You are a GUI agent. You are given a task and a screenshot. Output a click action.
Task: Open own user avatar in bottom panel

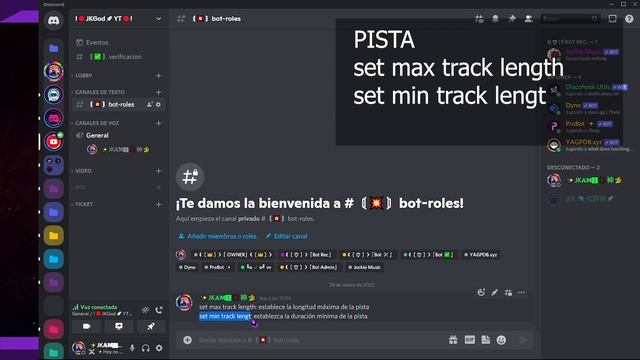(78, 348)
